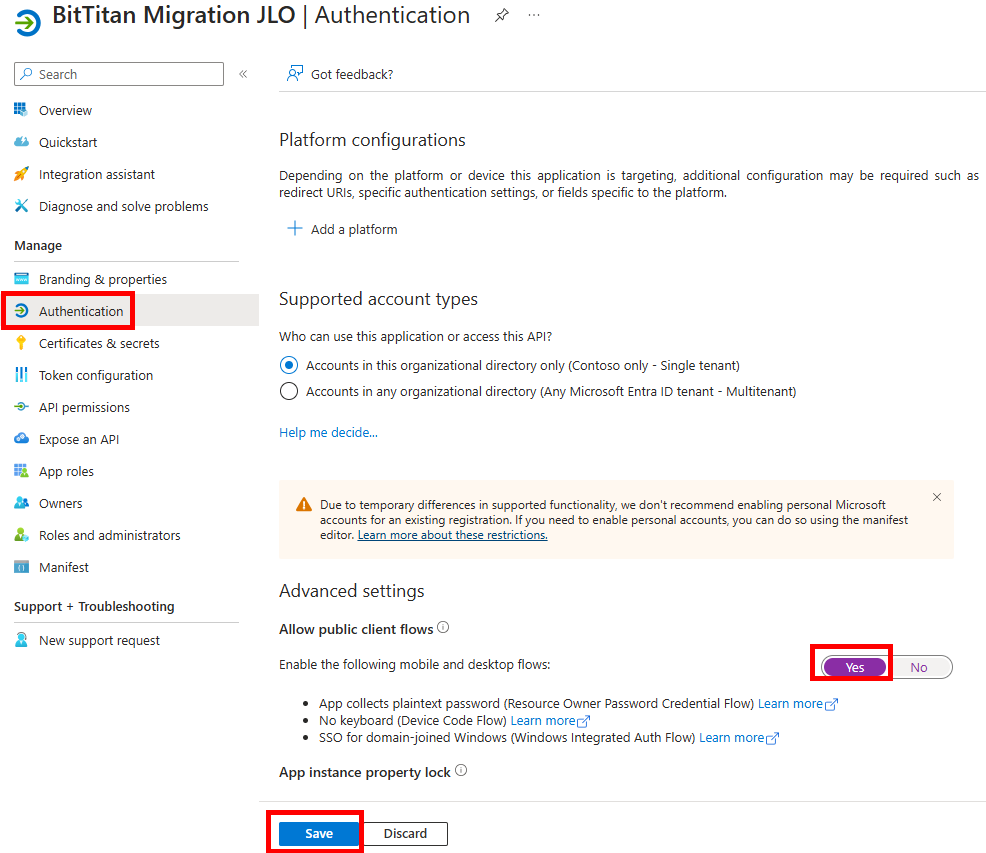Click the Branding & properties icon
Image resolution: width=986 pixels, height=853 pixels.
21,279
